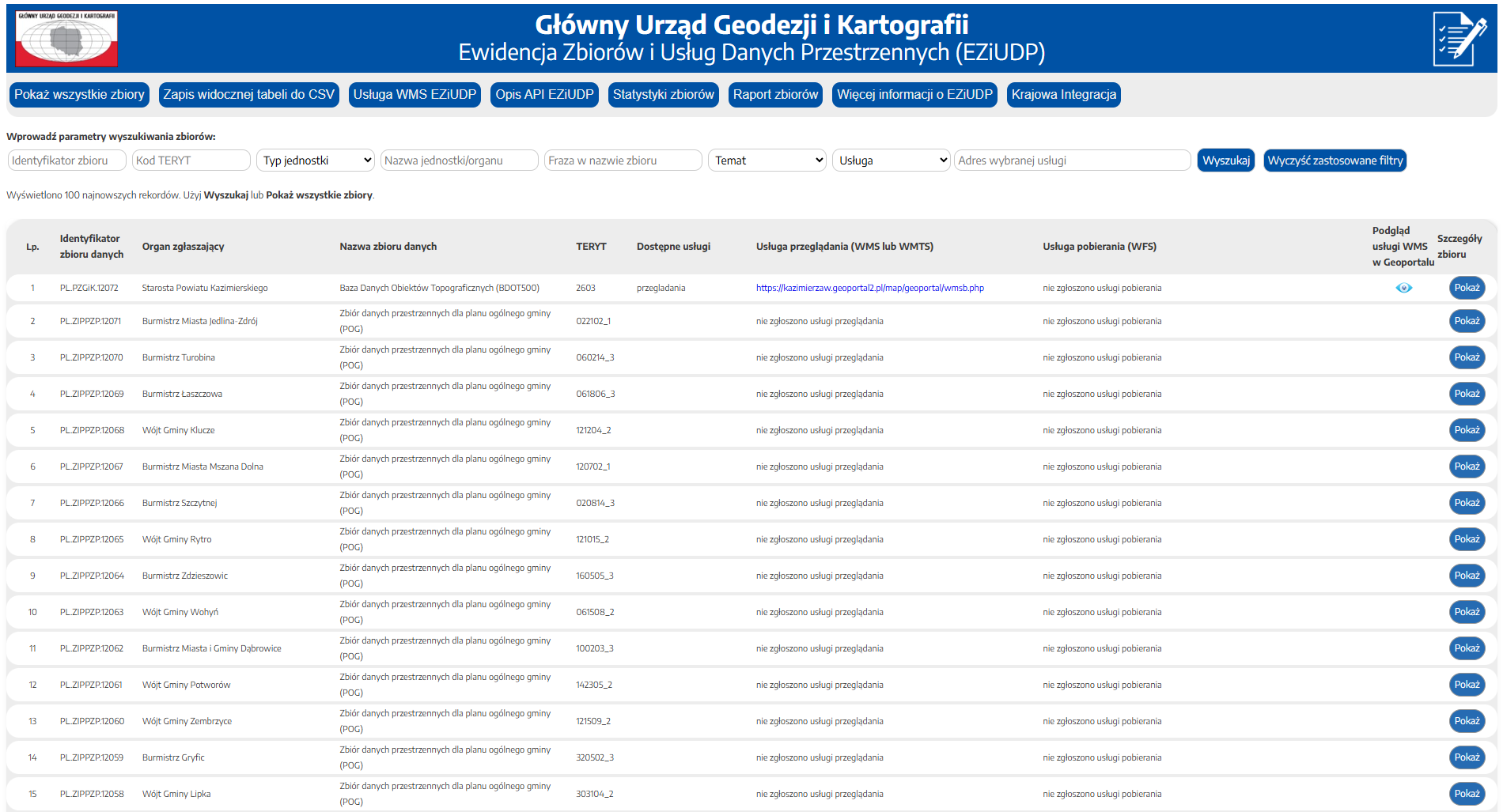
Task: Click the Wyszukaj search button
Action: tap(1226, 161)
